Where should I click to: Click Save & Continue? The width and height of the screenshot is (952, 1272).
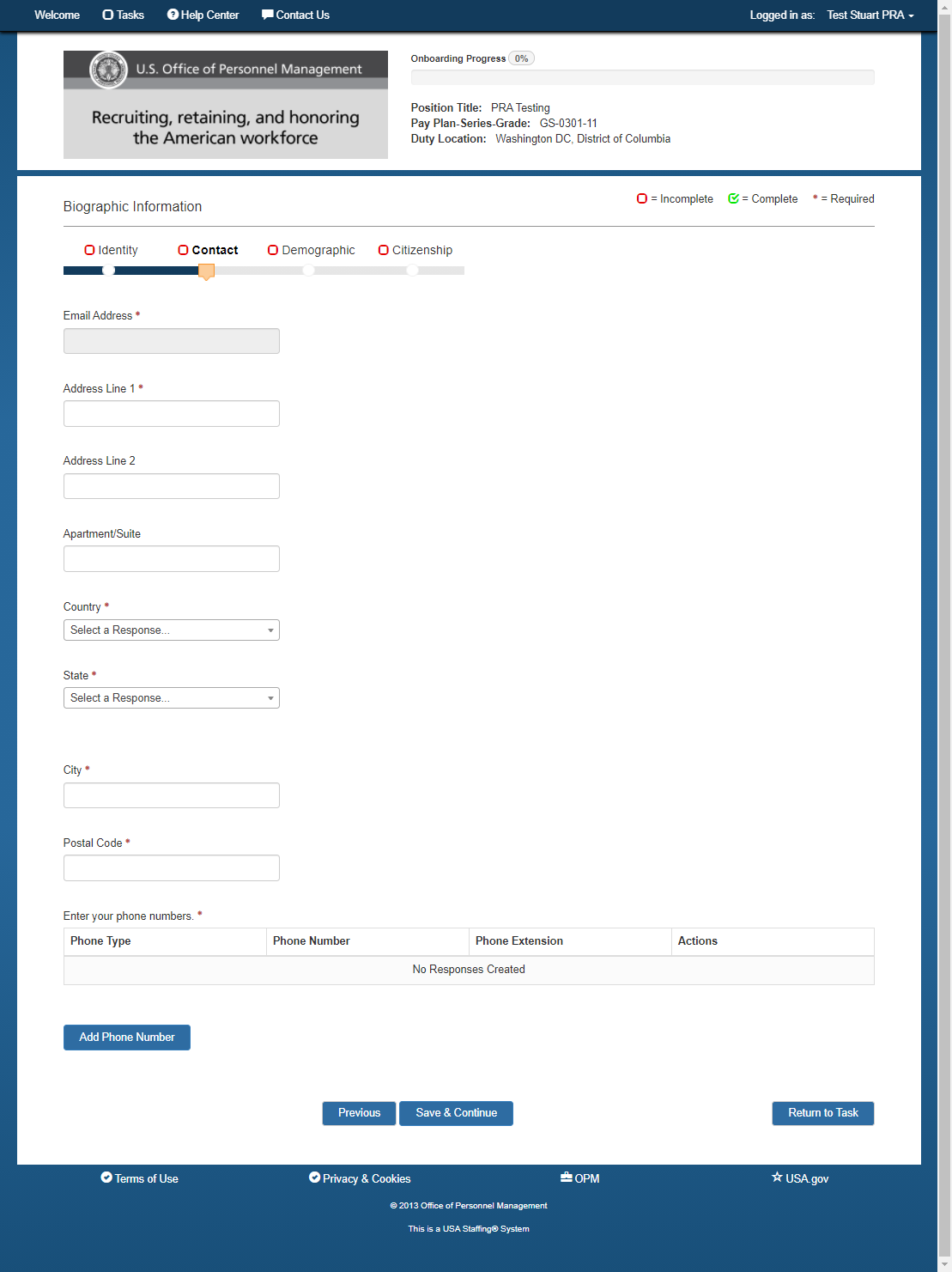pyautogui.click(x=456, y=1113)
